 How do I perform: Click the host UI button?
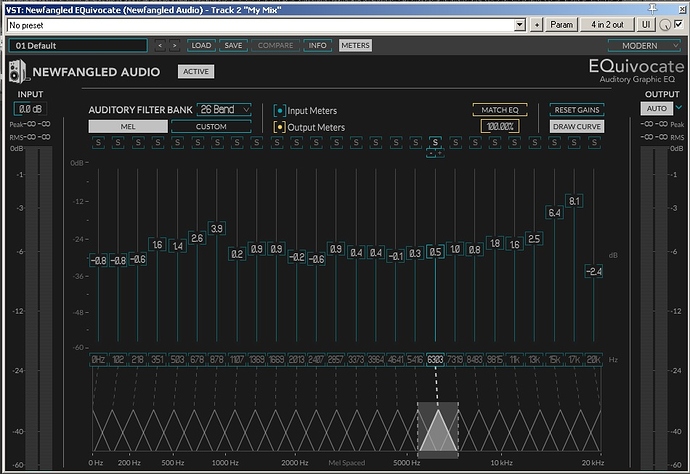tap(646, 25)
